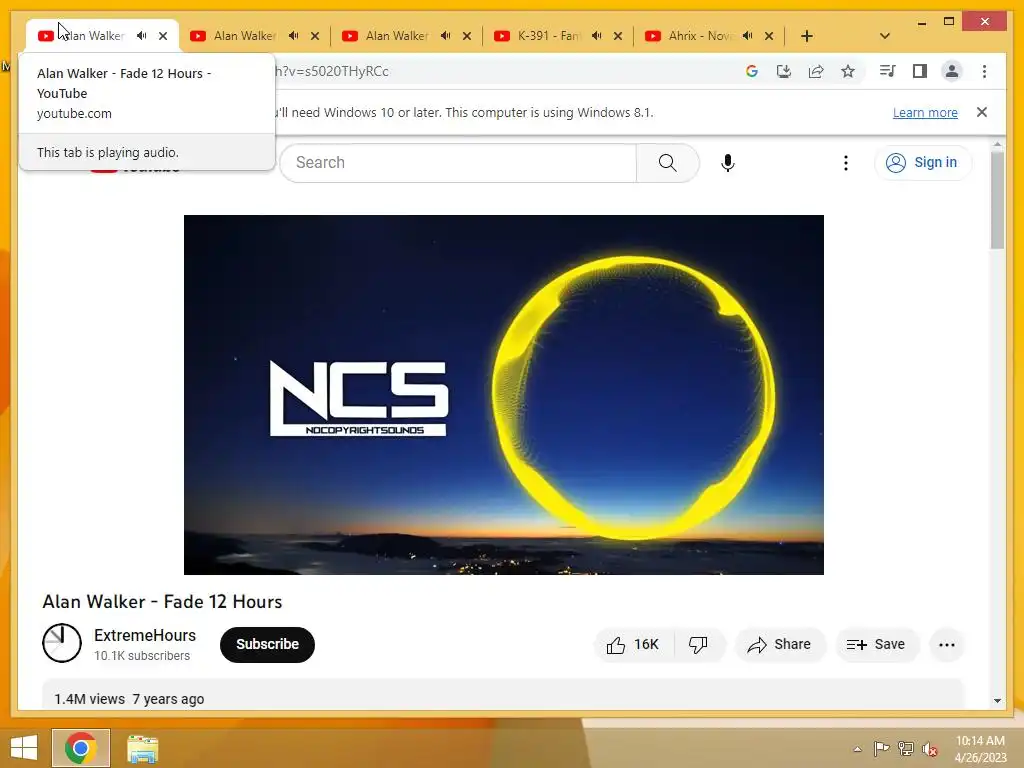This screenshot has width=1024, height=768.
Task: Click the Google icon in address bar
Action: (x=752, y=71)
